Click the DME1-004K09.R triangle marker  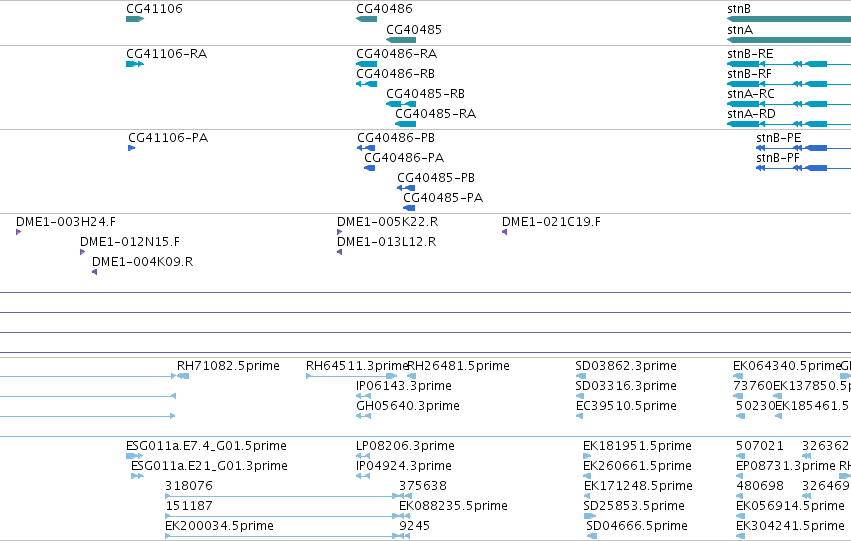[94, 272]
